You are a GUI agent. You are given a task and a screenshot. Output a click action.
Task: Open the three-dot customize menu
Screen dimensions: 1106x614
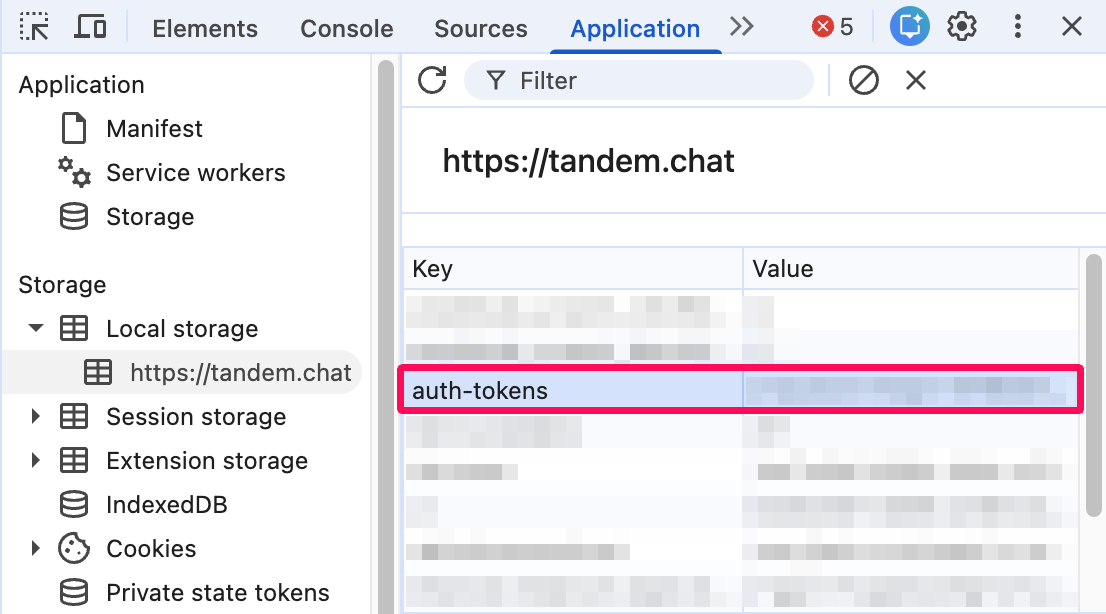click(x=1017, y=27)
